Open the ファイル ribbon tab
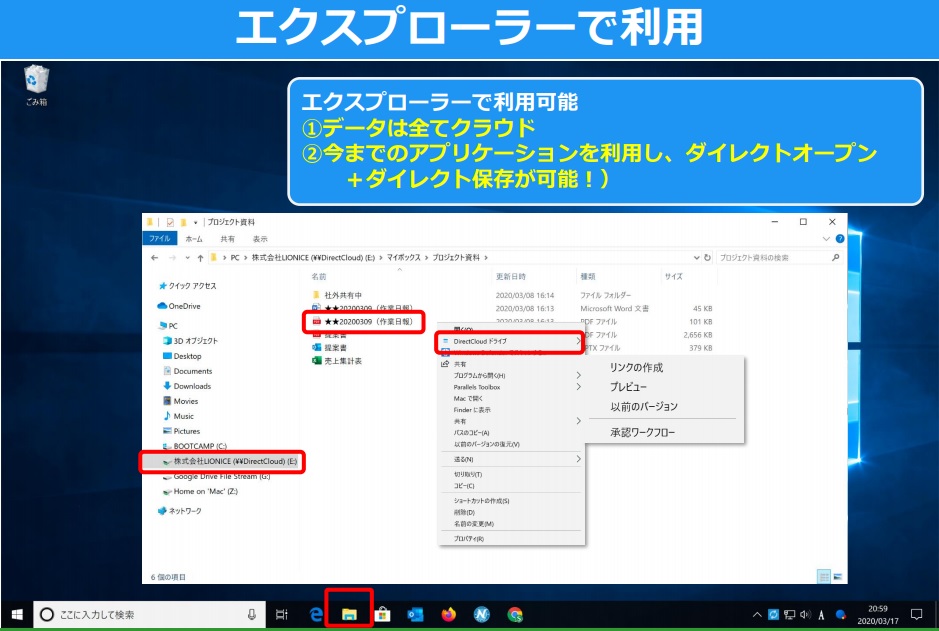939x631 pixels. pyautogui.click(x=159, y=240)
